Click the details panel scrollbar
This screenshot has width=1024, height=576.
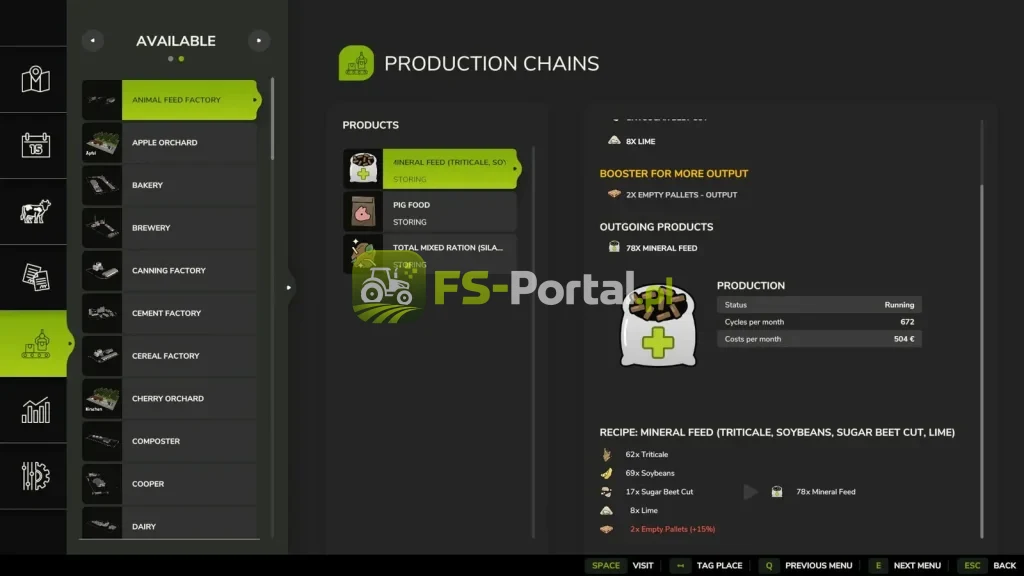point(982,360)
